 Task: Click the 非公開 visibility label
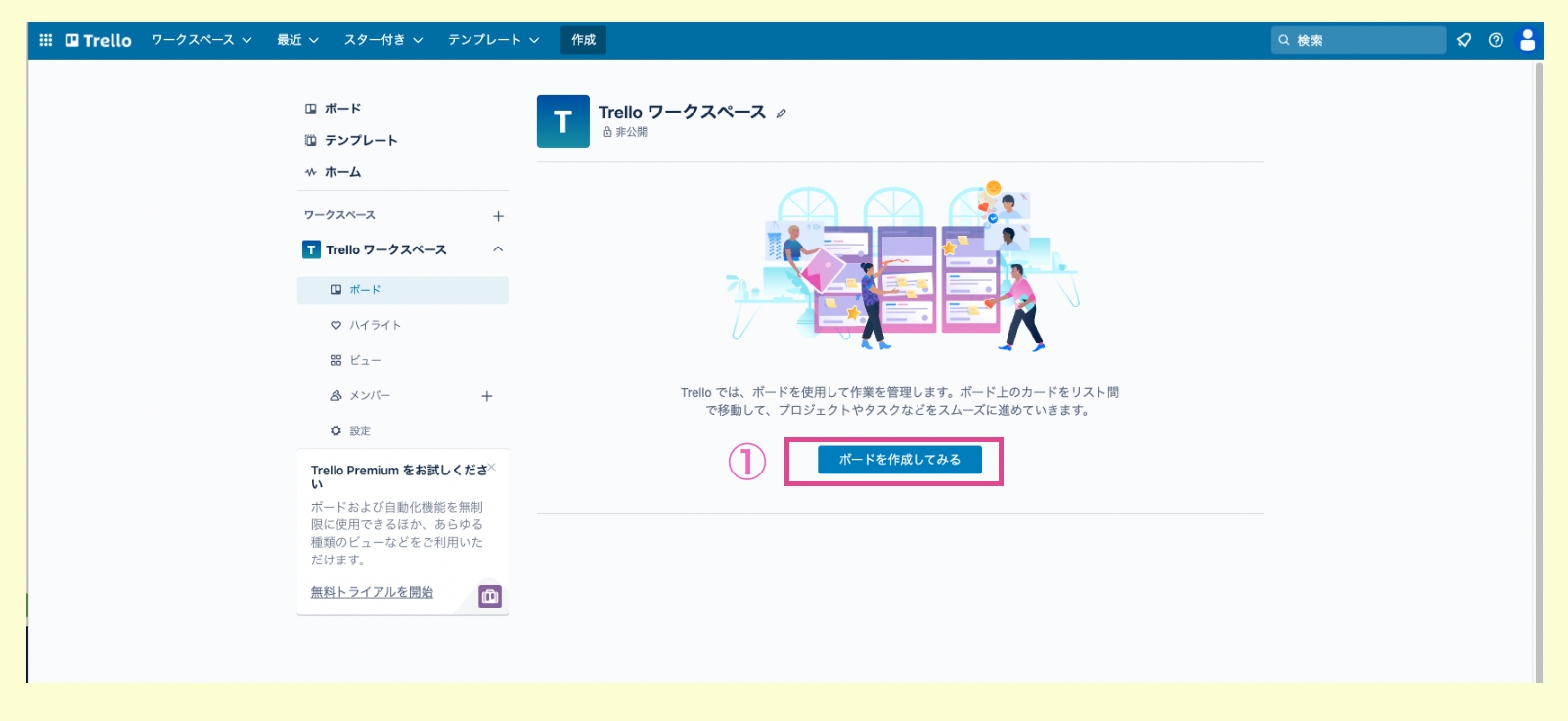tap(625, 132)
